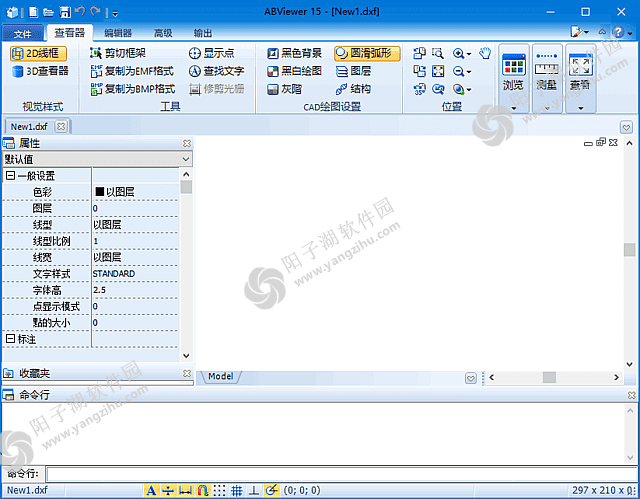Toggle the dimensions status bar icon
The image size is (640, 499).
[185, 490]
